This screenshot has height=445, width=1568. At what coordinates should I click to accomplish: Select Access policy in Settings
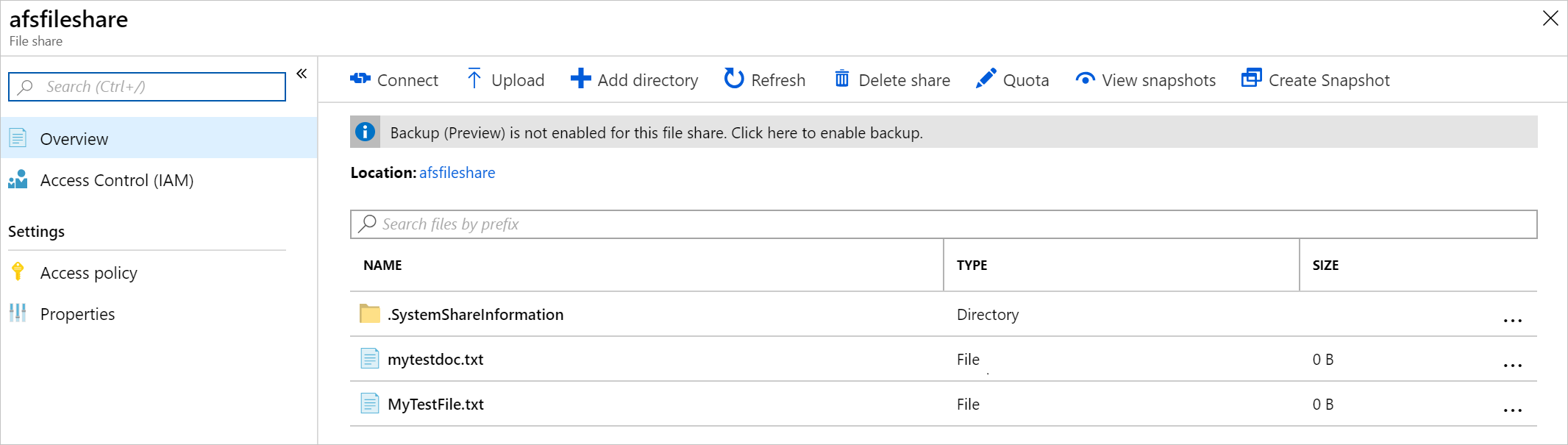click(x=88, y=273)
